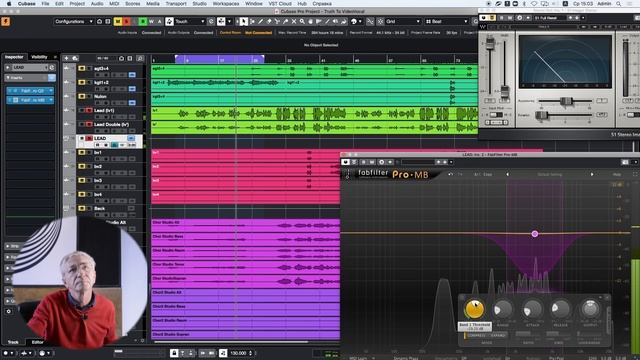Viewport: 640px width, 360px height.
Task: Toggle Pro-MB full screen icon
Action: 635,175
